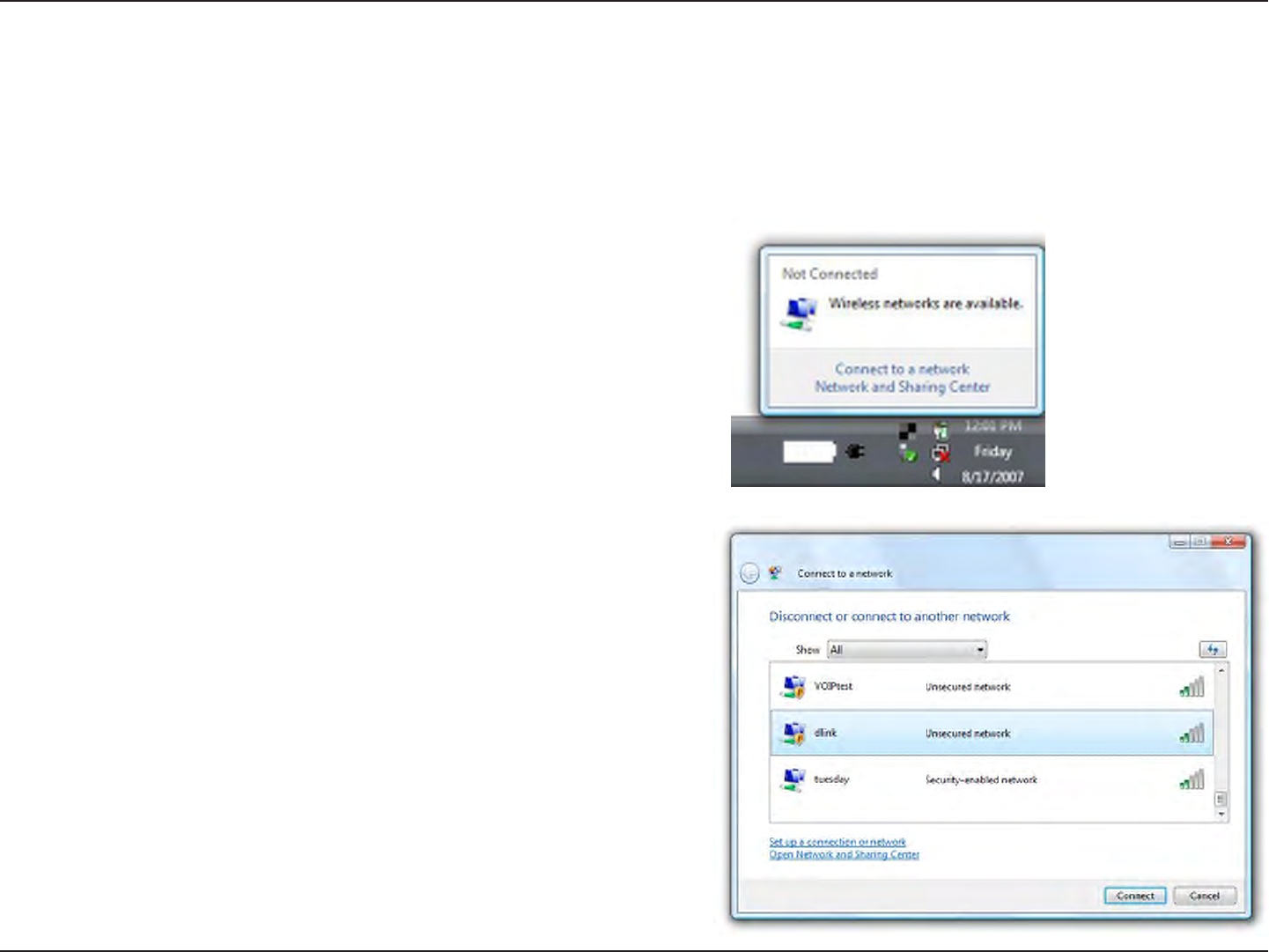Click Wireless networks are available message
This screenshot has height=952, width=1269.
pyautogui.click(x=926, y=303)
